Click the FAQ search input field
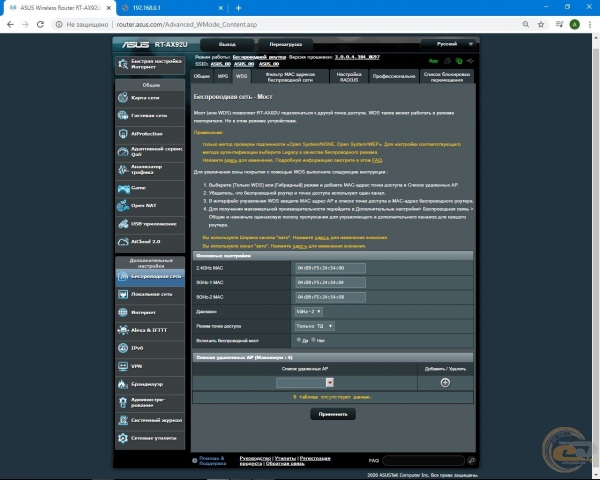600x480 pixels. (x=423, y=460)
